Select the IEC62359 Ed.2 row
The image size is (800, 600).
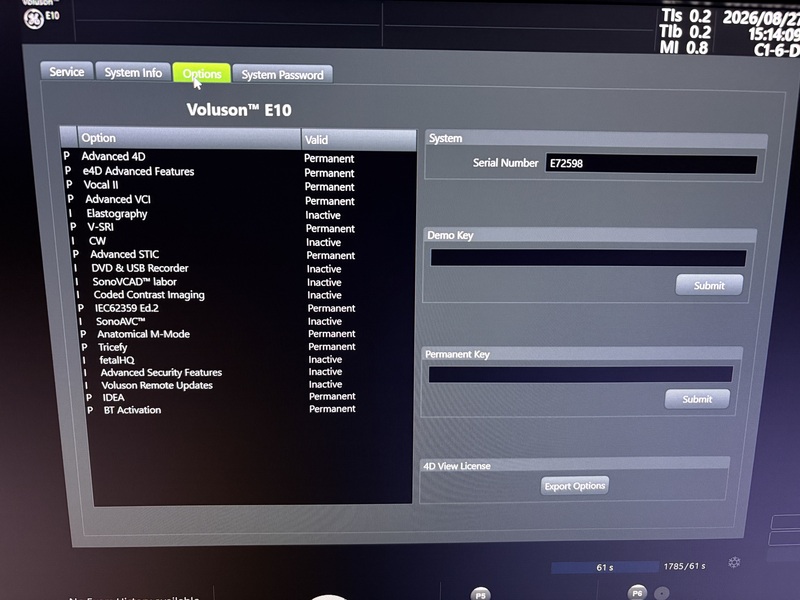(x=244, y=308)
